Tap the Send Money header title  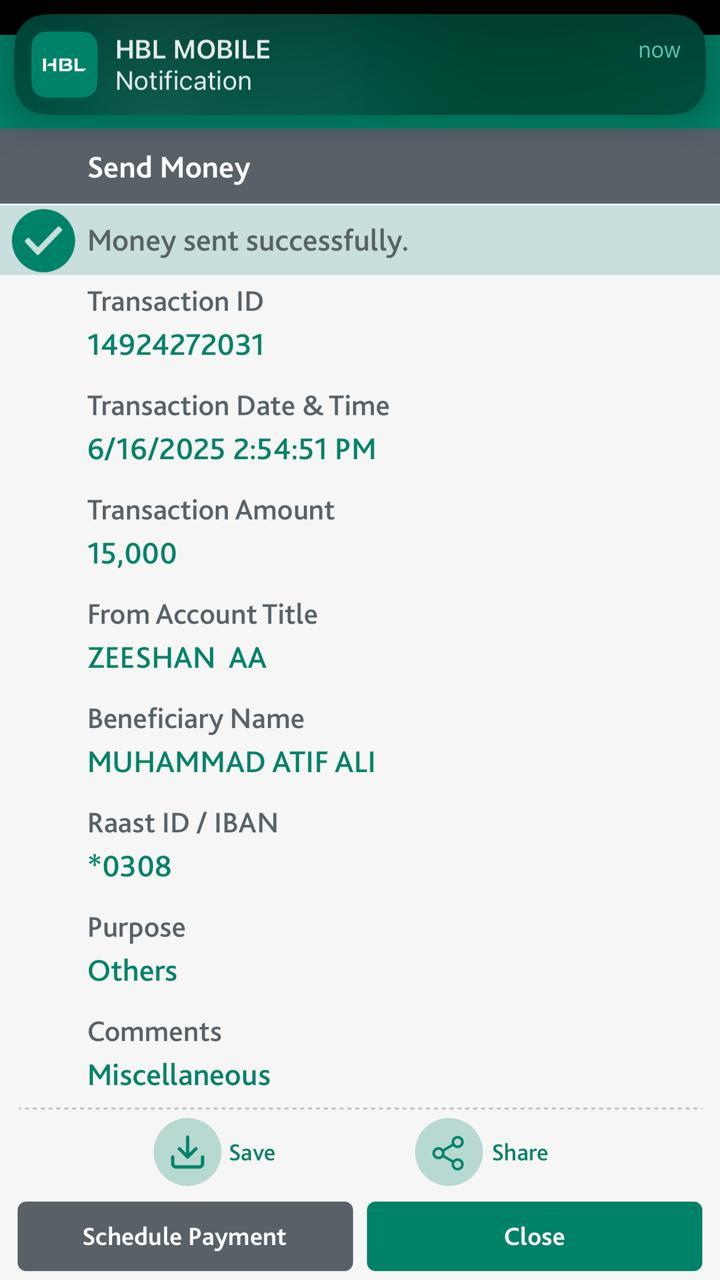[169, 168]
